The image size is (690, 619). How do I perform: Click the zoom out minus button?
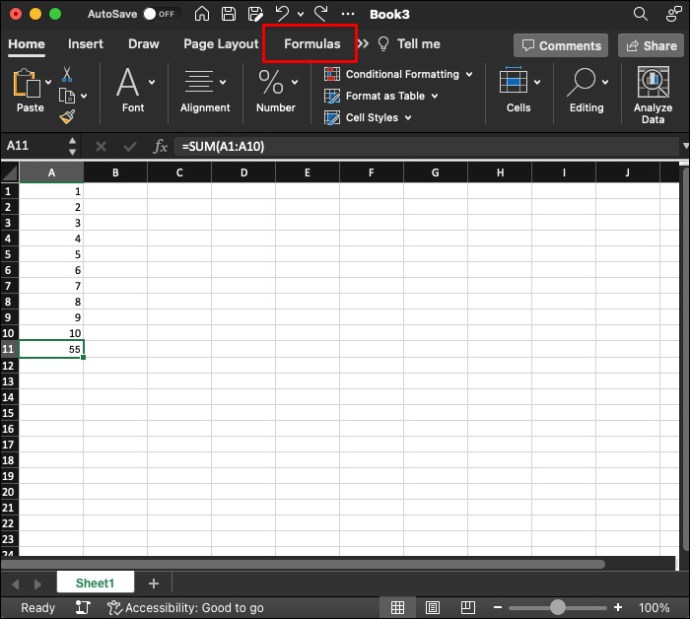pyautogui.click(x=498, y=608)
